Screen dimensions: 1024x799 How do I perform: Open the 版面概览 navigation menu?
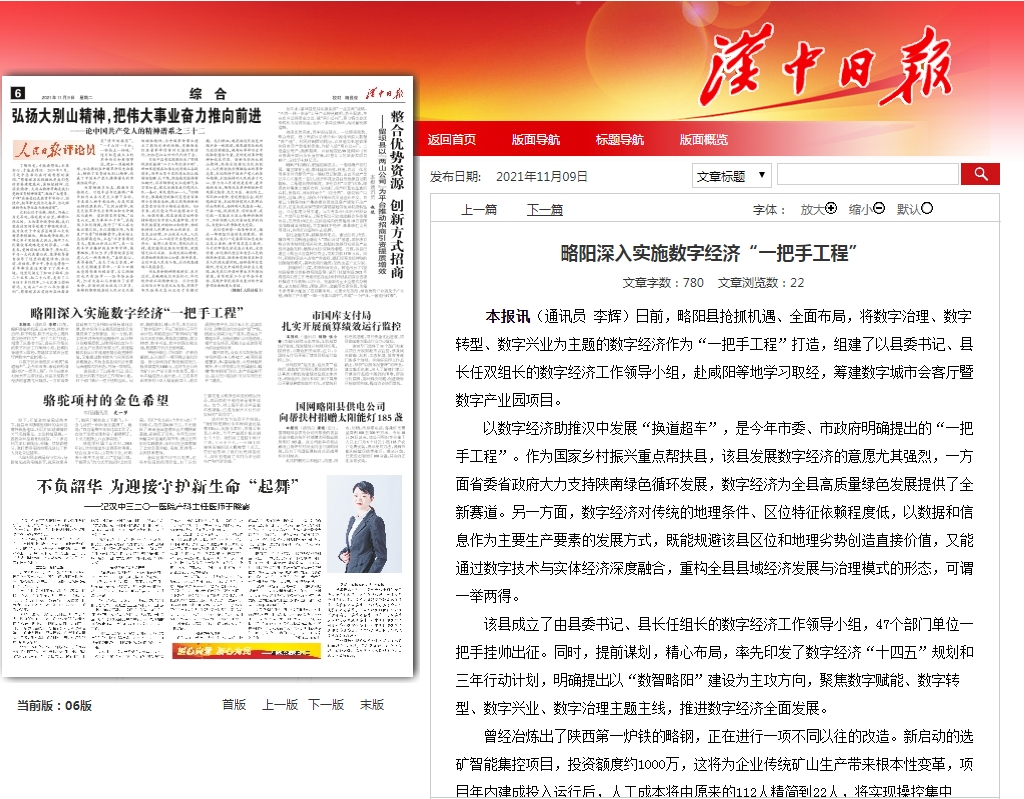704,139
